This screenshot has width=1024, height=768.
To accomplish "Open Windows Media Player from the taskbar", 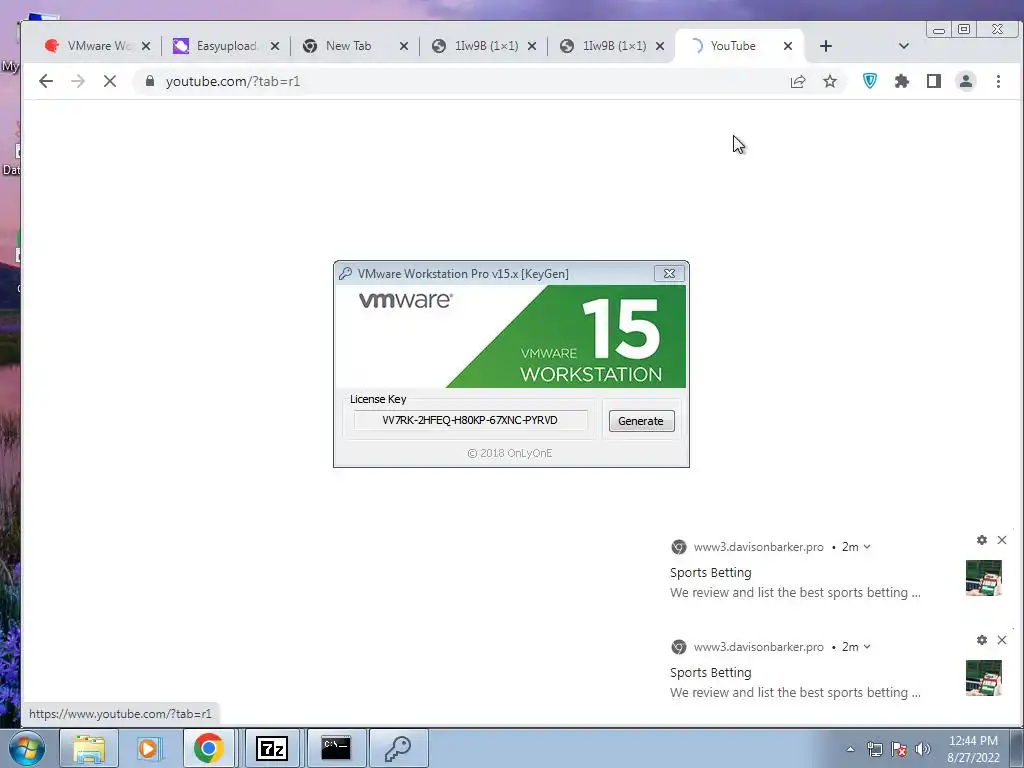I will (x=148, y=748).
